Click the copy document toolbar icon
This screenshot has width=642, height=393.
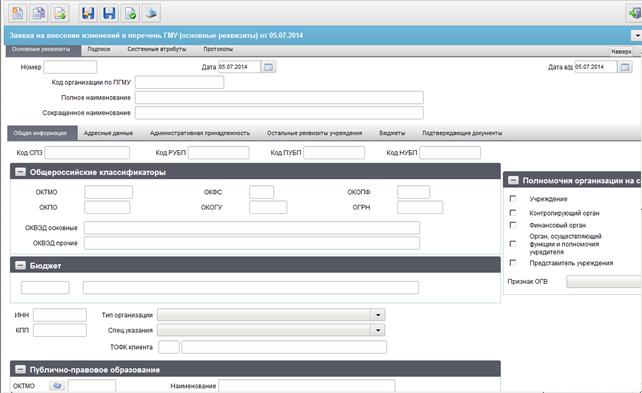click(x=38, y=13)
